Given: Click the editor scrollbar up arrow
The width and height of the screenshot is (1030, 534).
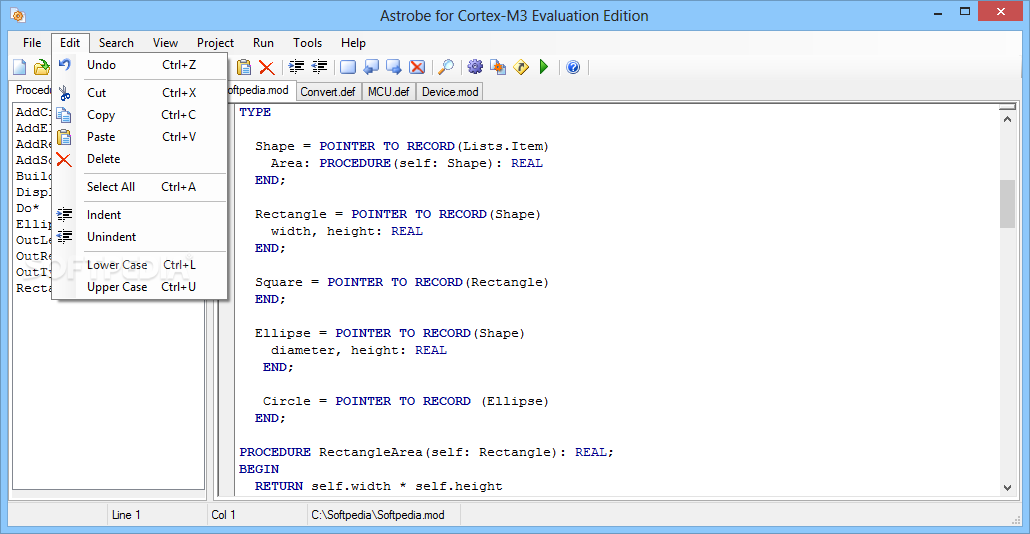Looking at the screenshot, I should pos(1007,119).
